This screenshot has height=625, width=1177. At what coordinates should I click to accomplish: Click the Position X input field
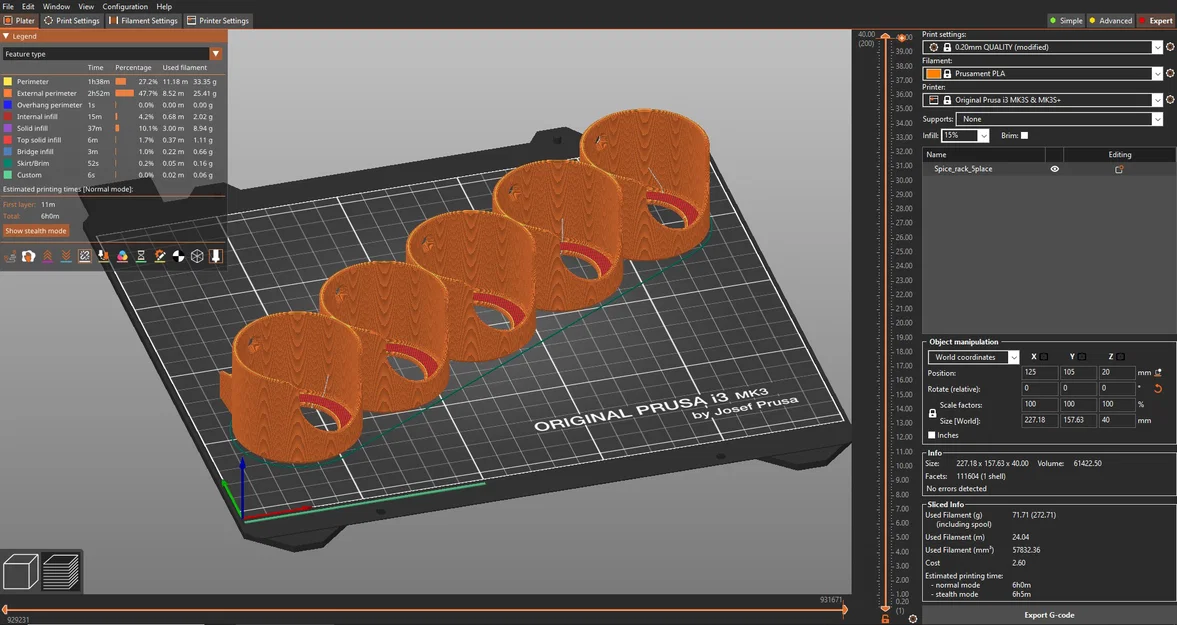coord(1039,372)
